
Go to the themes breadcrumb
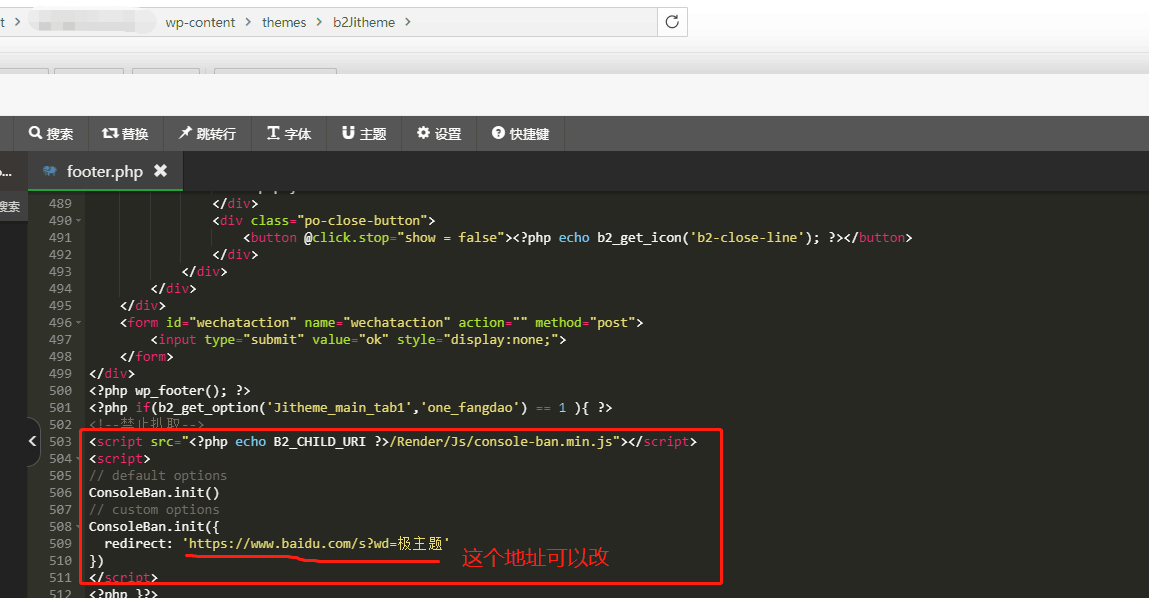[284, 22]
